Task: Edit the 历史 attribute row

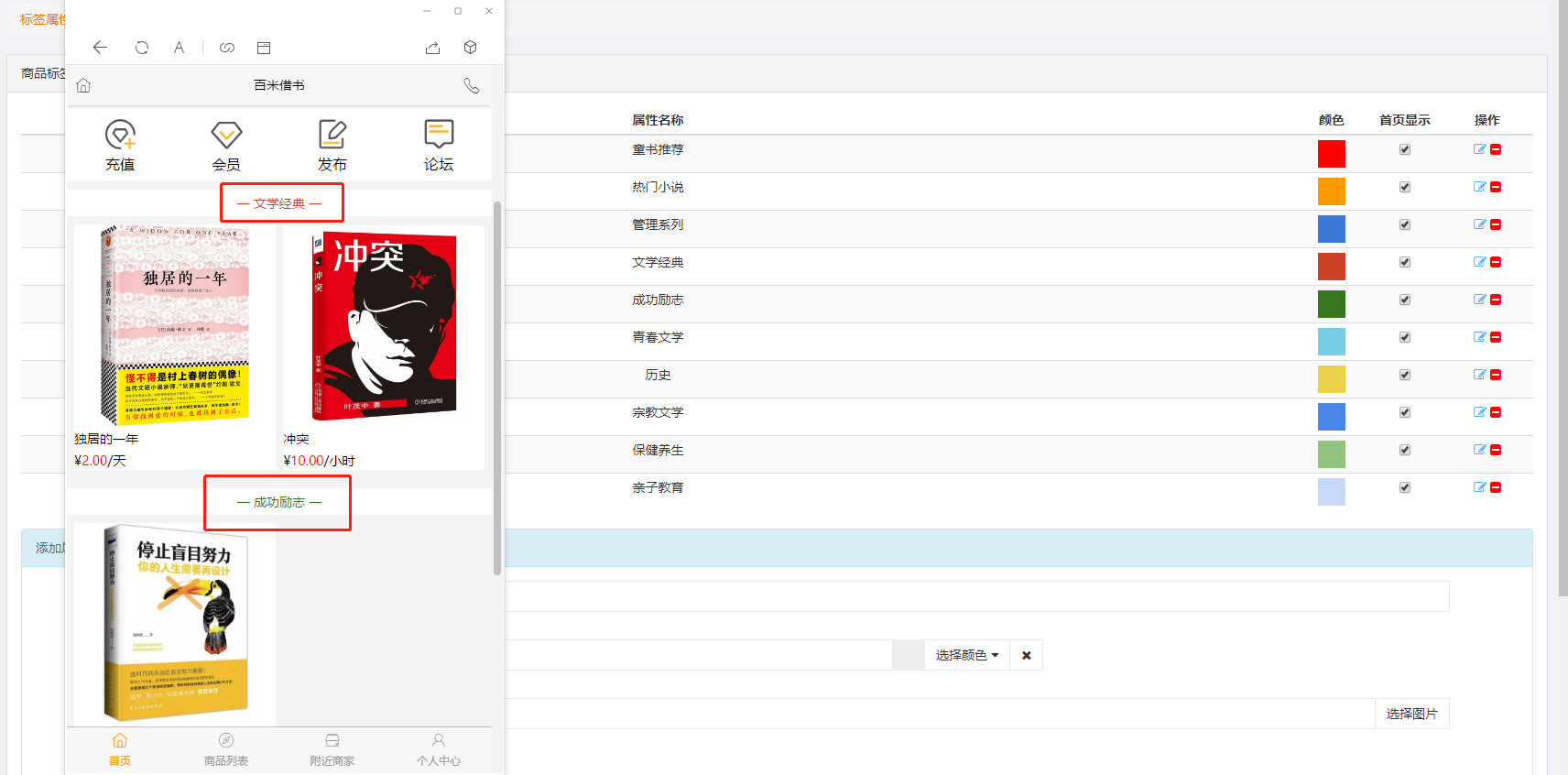Action: (x=1479, y=375)
